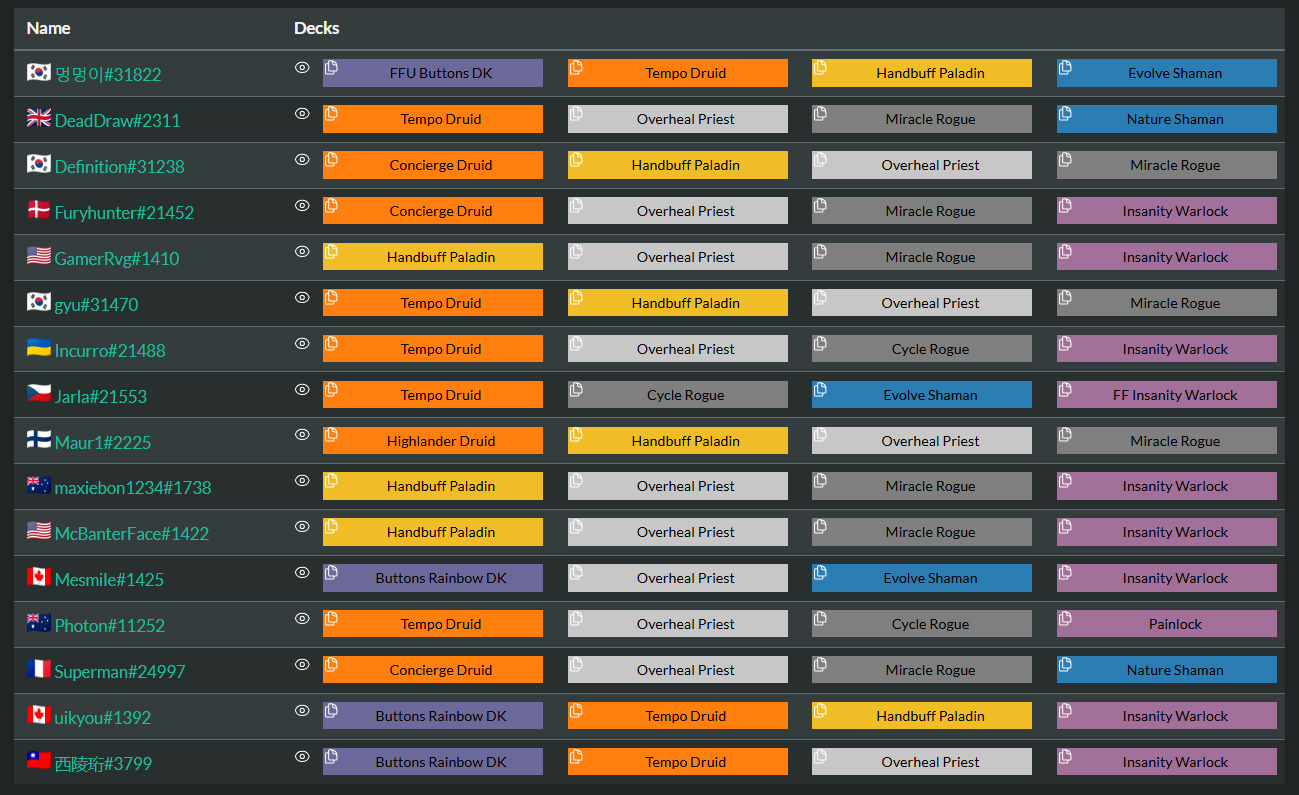Copy DeadDraw's Nature Shaman deck code
Viewport: 1299px width, 795px height.
1065,113
